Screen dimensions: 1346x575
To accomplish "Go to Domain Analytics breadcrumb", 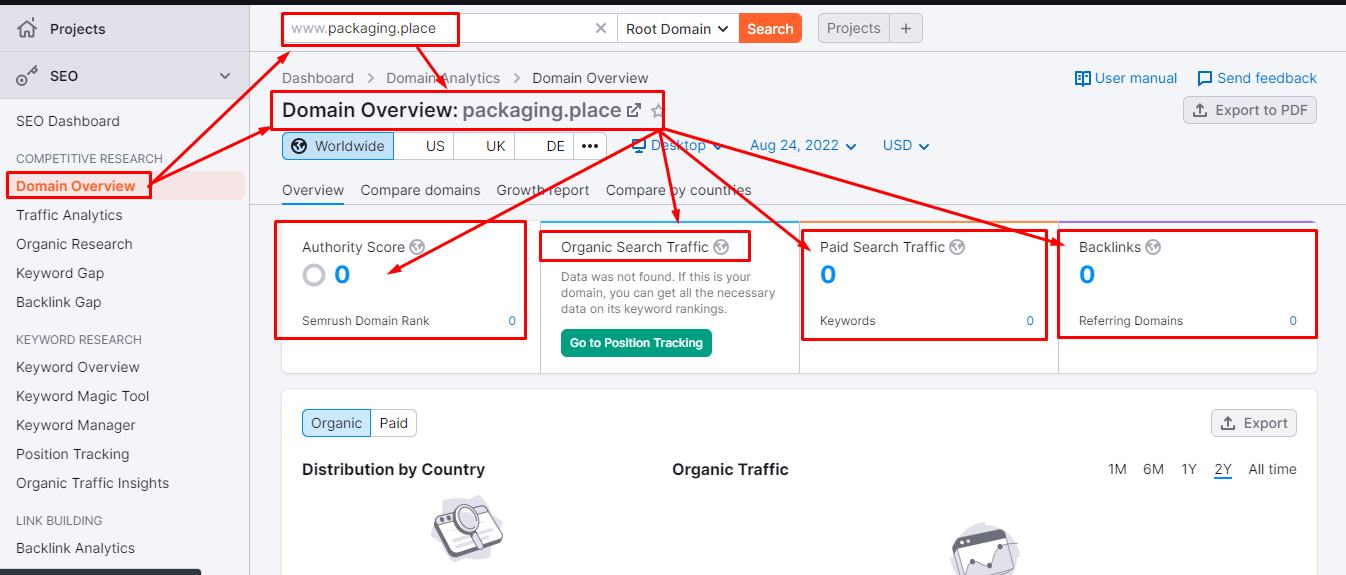I will [443, 78].
